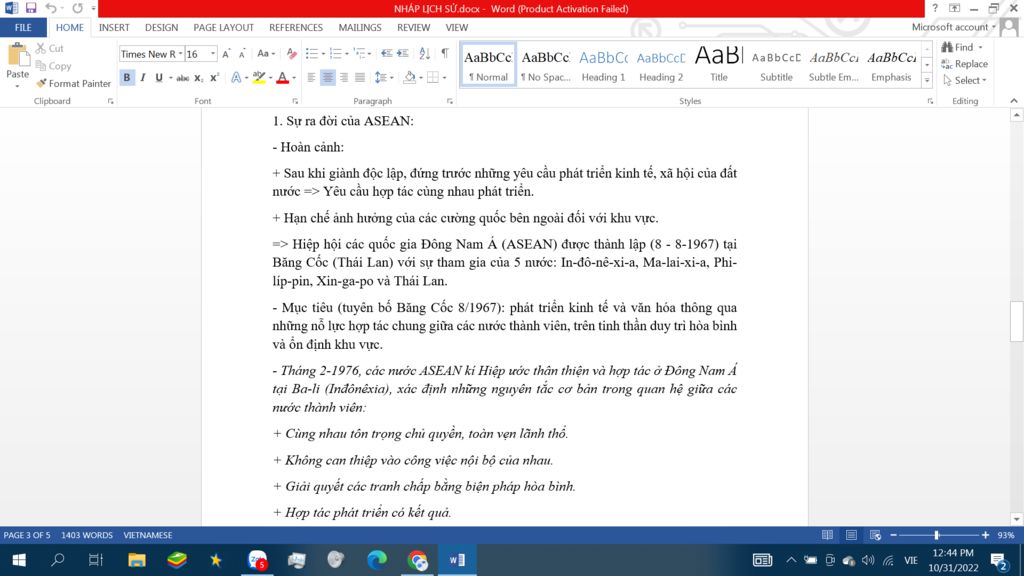The height and width of the screenshot is (576, 1024).
Task: Apply the subscript format
Action: [199, 78]
